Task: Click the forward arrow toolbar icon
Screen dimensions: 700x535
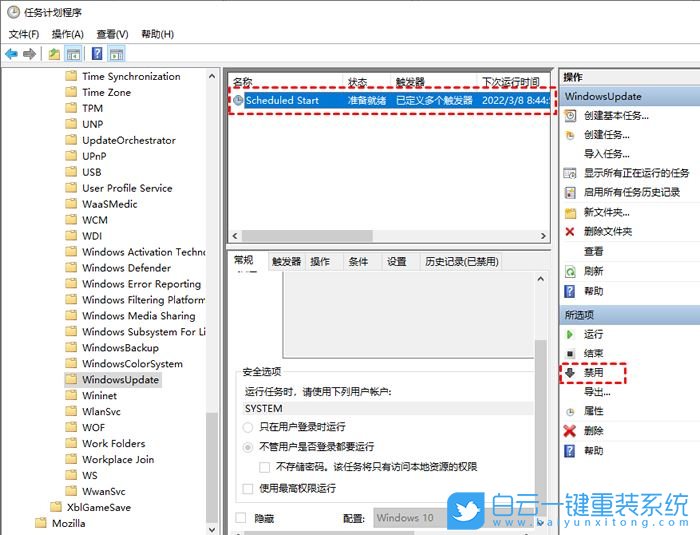Action: click(x=29, y=54)
